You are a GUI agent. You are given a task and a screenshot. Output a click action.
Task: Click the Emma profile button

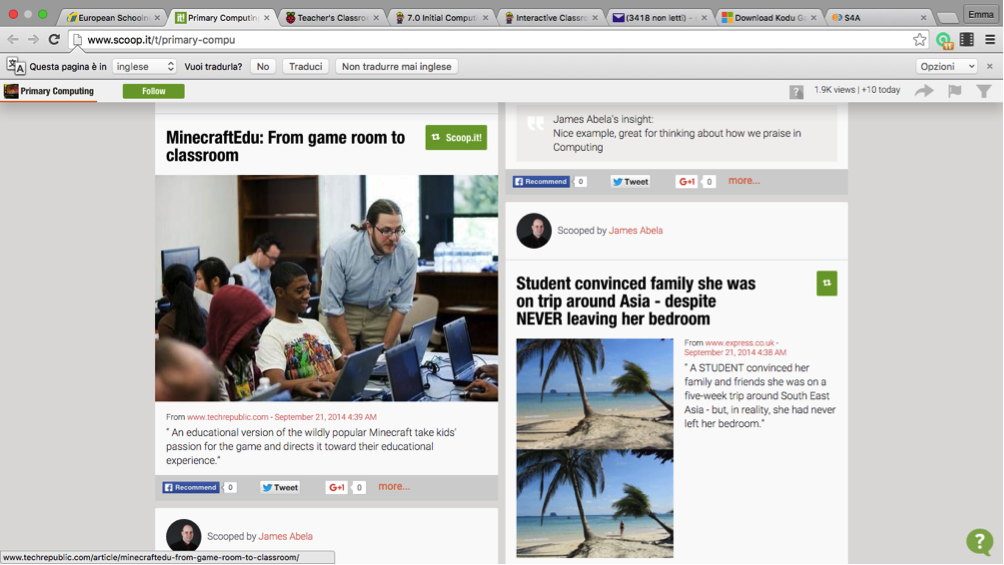click(980, 14)
